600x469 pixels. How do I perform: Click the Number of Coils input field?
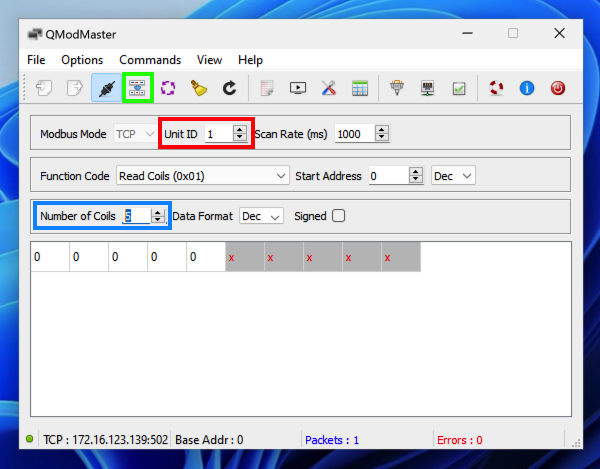(137, 216)
